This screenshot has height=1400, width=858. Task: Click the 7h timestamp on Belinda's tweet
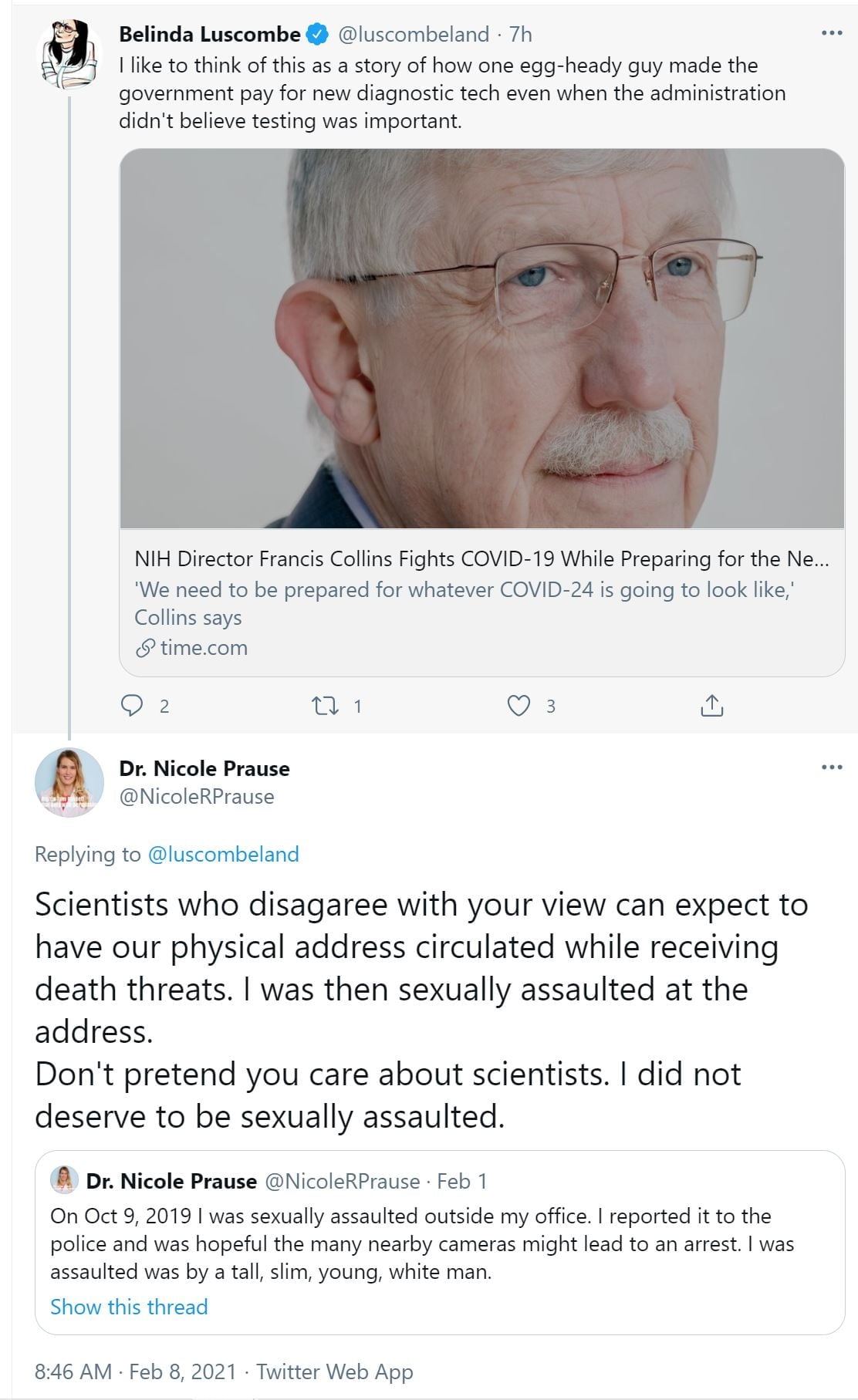point(521,35)
